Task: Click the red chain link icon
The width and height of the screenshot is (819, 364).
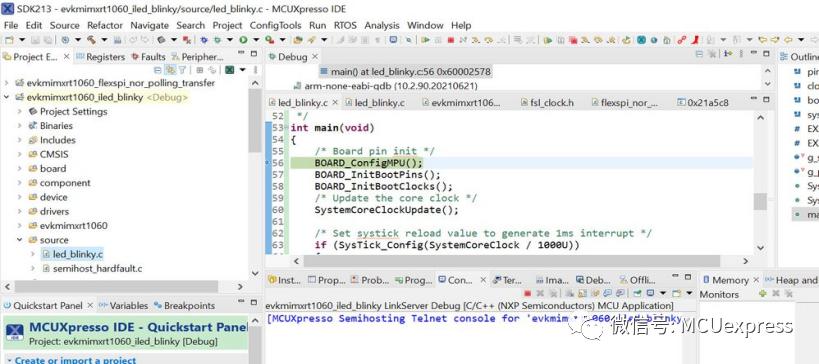Action: tap(682, 40)
